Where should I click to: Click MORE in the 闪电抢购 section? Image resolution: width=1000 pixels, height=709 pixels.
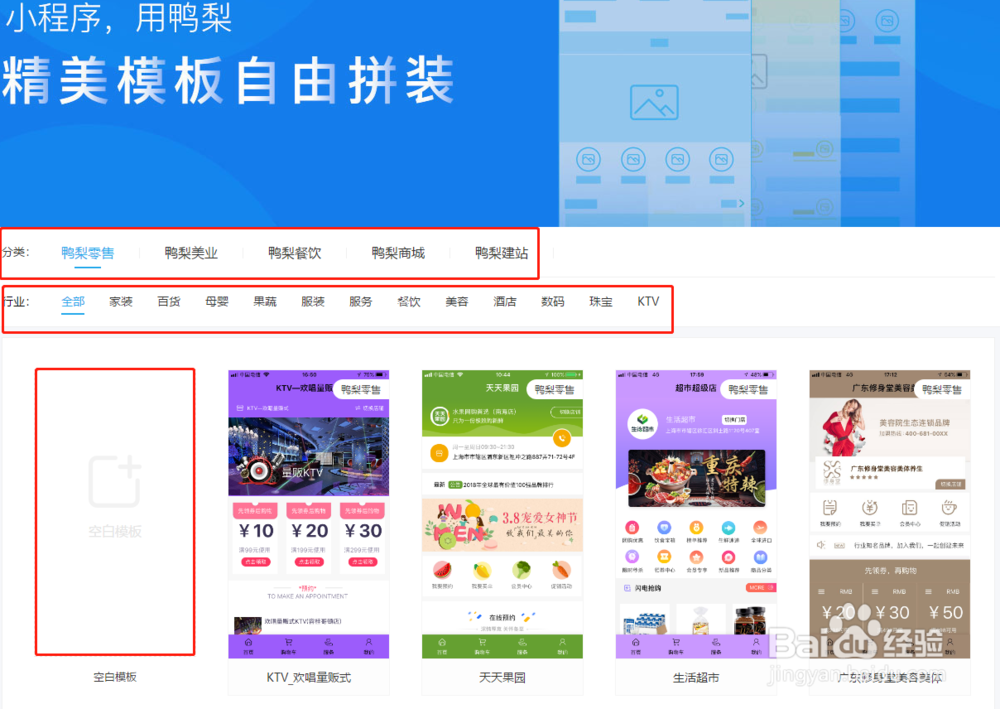pos(758,588)
